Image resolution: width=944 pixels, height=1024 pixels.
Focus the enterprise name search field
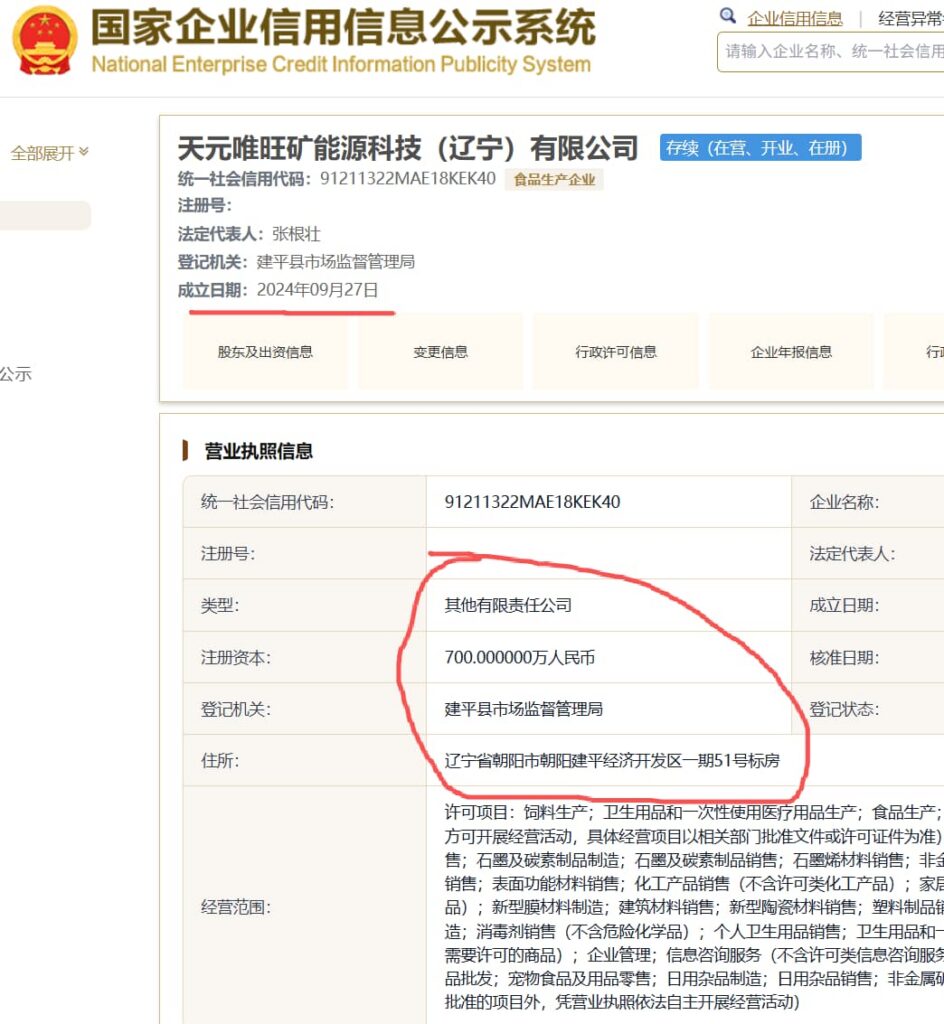(x=831, y=52)
